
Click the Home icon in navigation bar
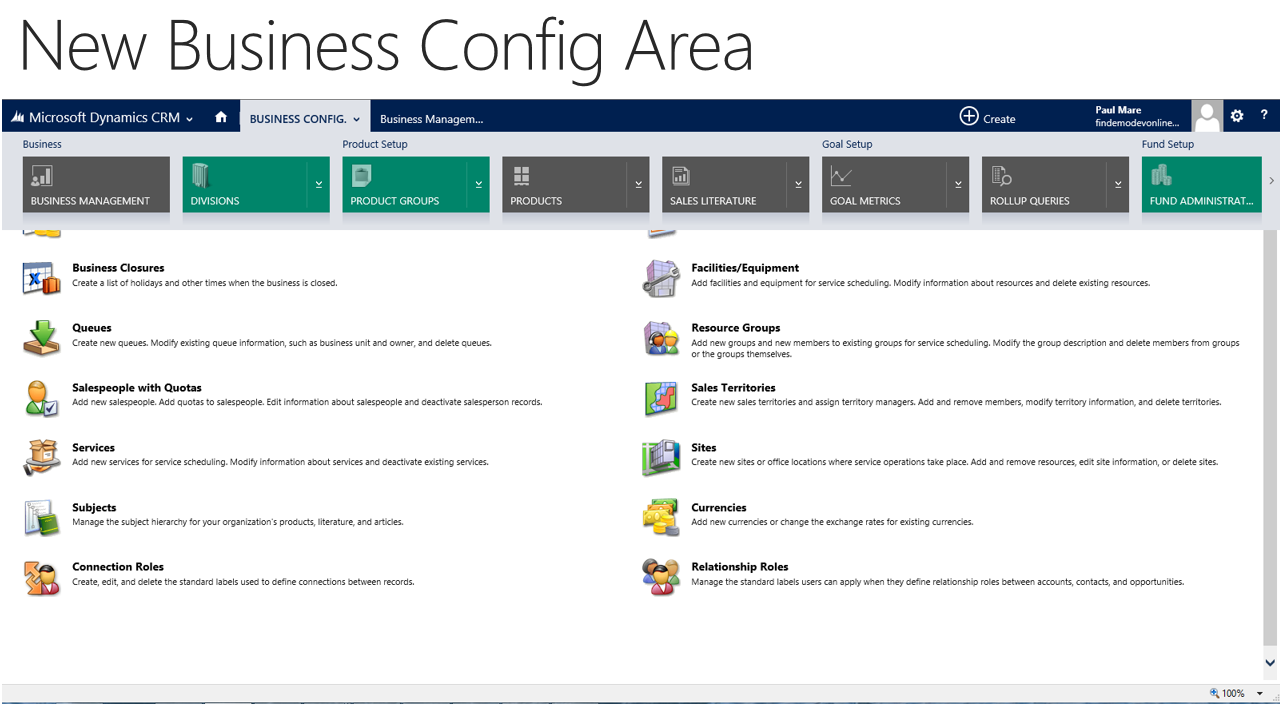tap(221, 117)
